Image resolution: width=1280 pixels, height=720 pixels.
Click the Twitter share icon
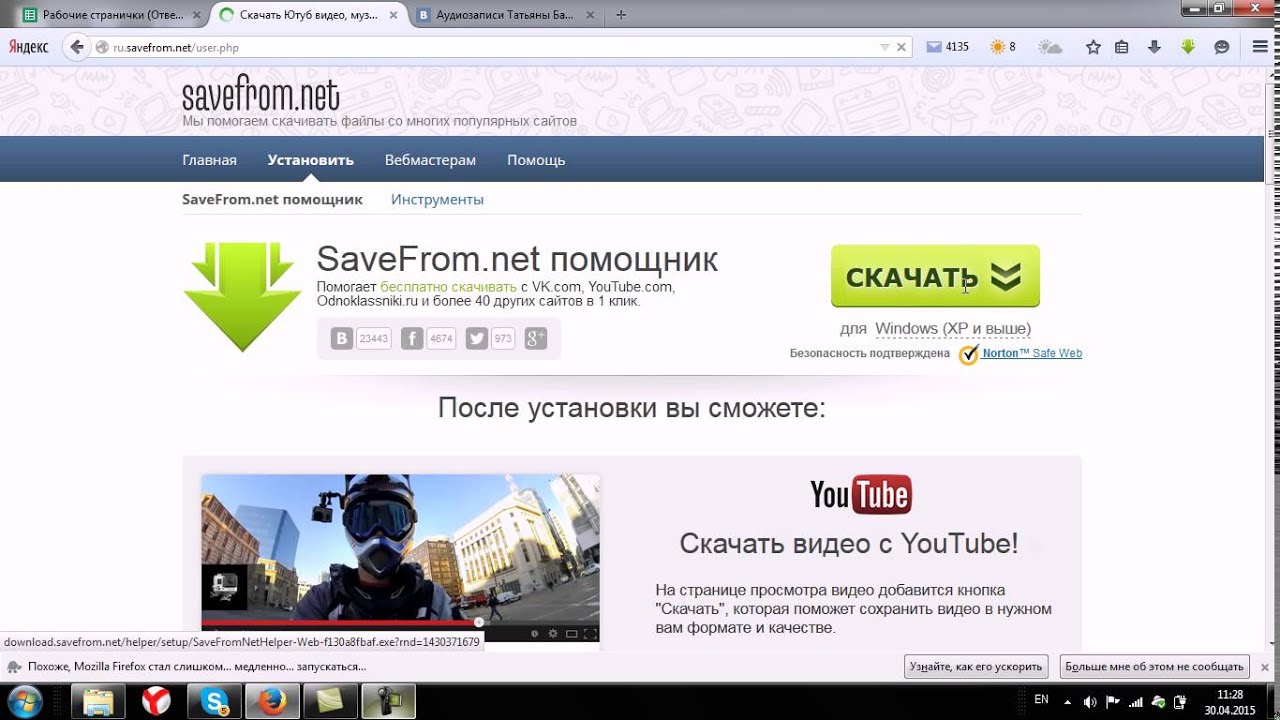(x=477, y=339)
